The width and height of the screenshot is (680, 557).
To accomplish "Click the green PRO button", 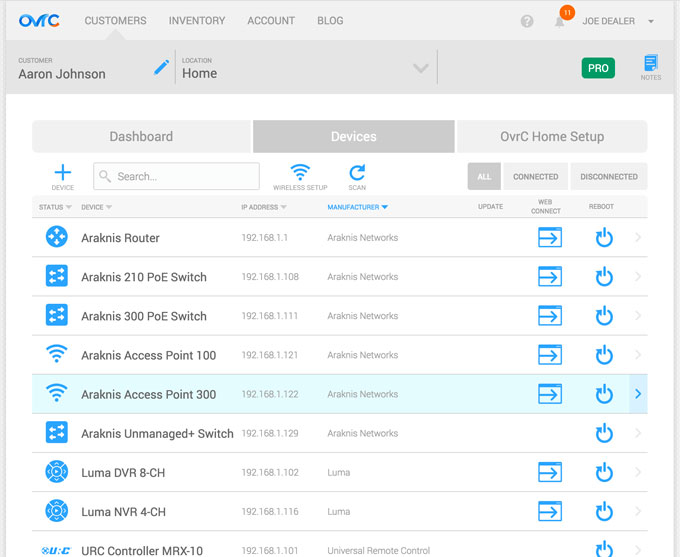I will 598,68.
